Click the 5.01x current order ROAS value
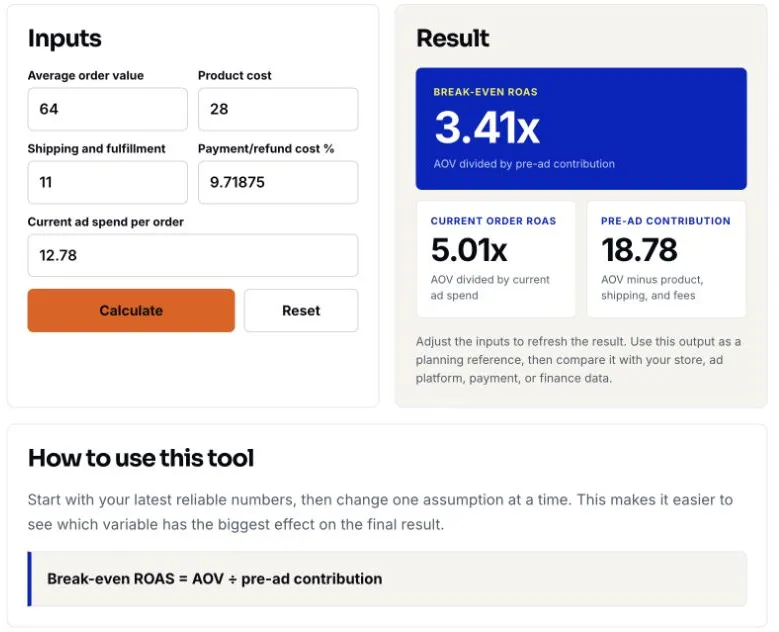The image size is (779, 632). [469, 249]
